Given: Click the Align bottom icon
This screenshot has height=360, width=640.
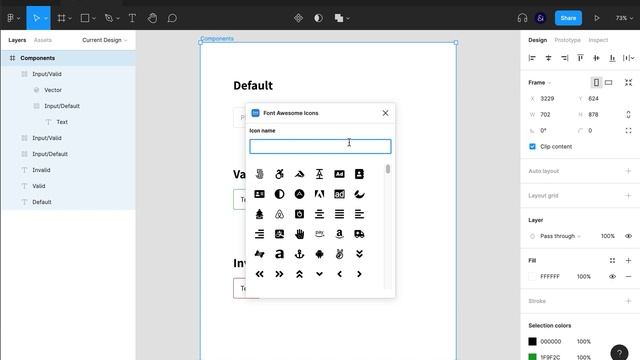Looking at the screenshot, I should click(612, 58).
